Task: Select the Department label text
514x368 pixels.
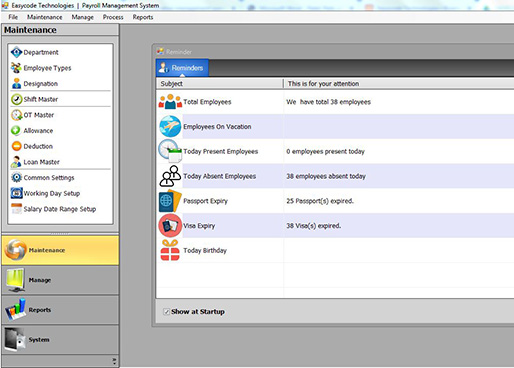Action: coord(41,52)
